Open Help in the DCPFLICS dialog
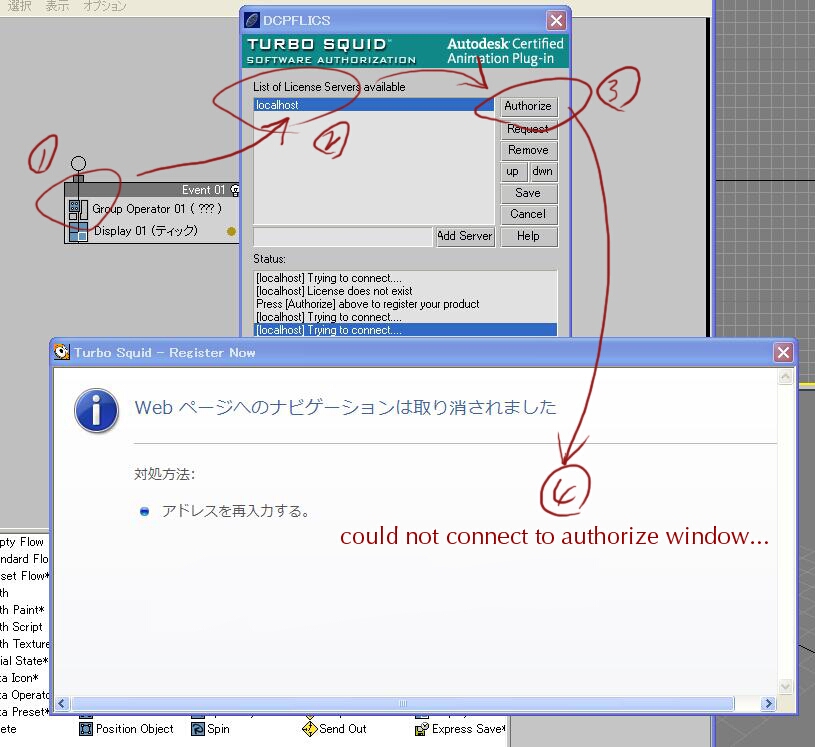The height and width of the screenshot is (747, 815). (529, 236)
